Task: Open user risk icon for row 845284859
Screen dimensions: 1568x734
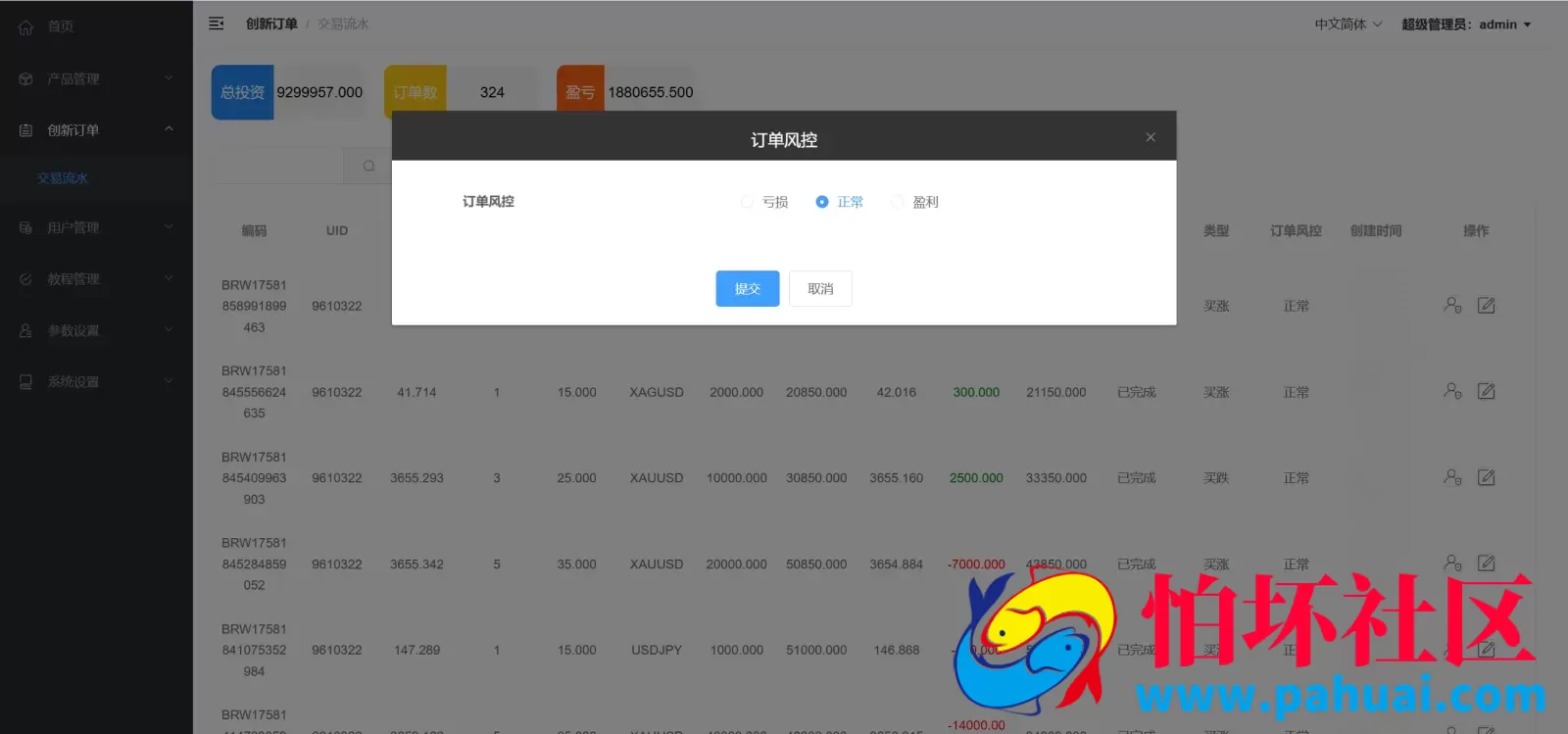Action: (1452, 563)
